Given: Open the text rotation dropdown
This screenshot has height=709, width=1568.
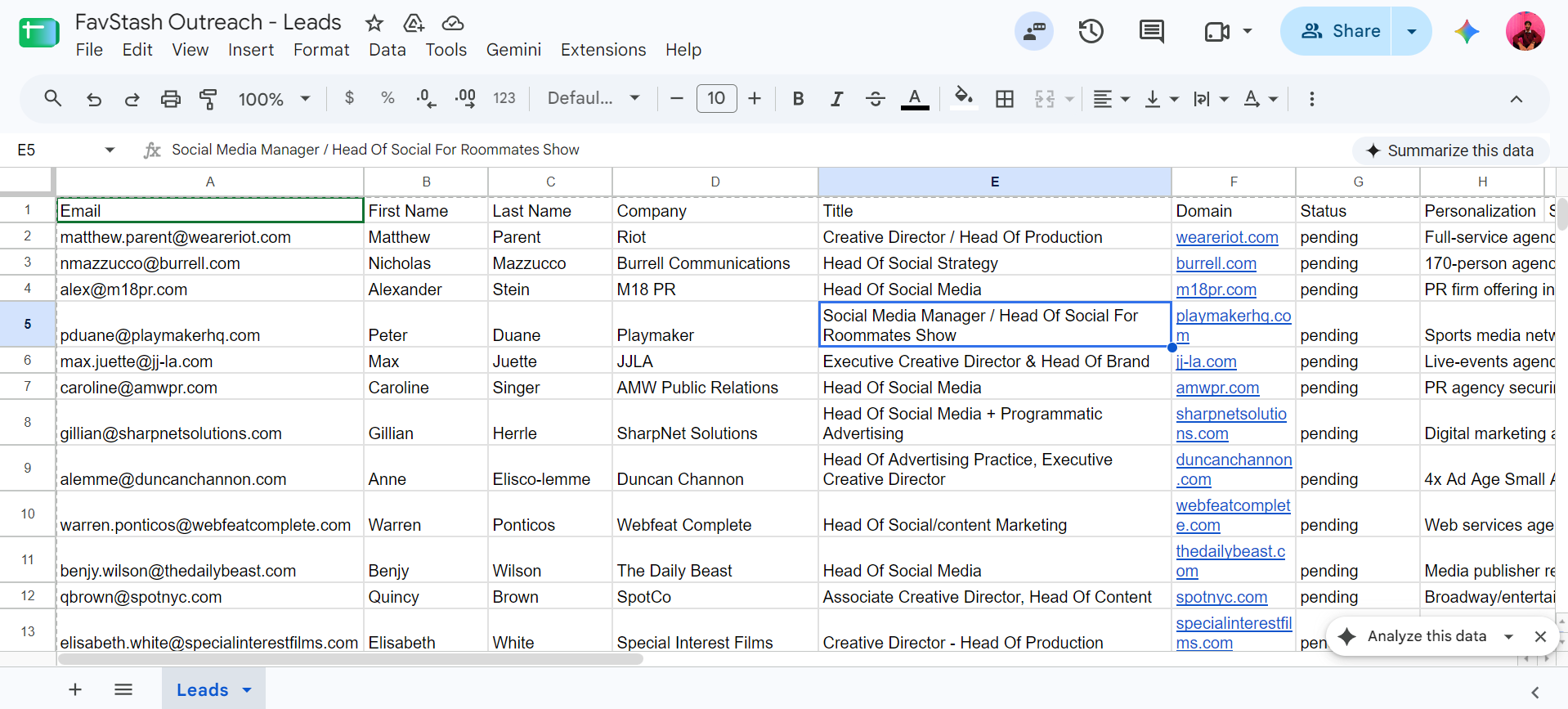Looking at the screenshot, I should pos(1261,99).
